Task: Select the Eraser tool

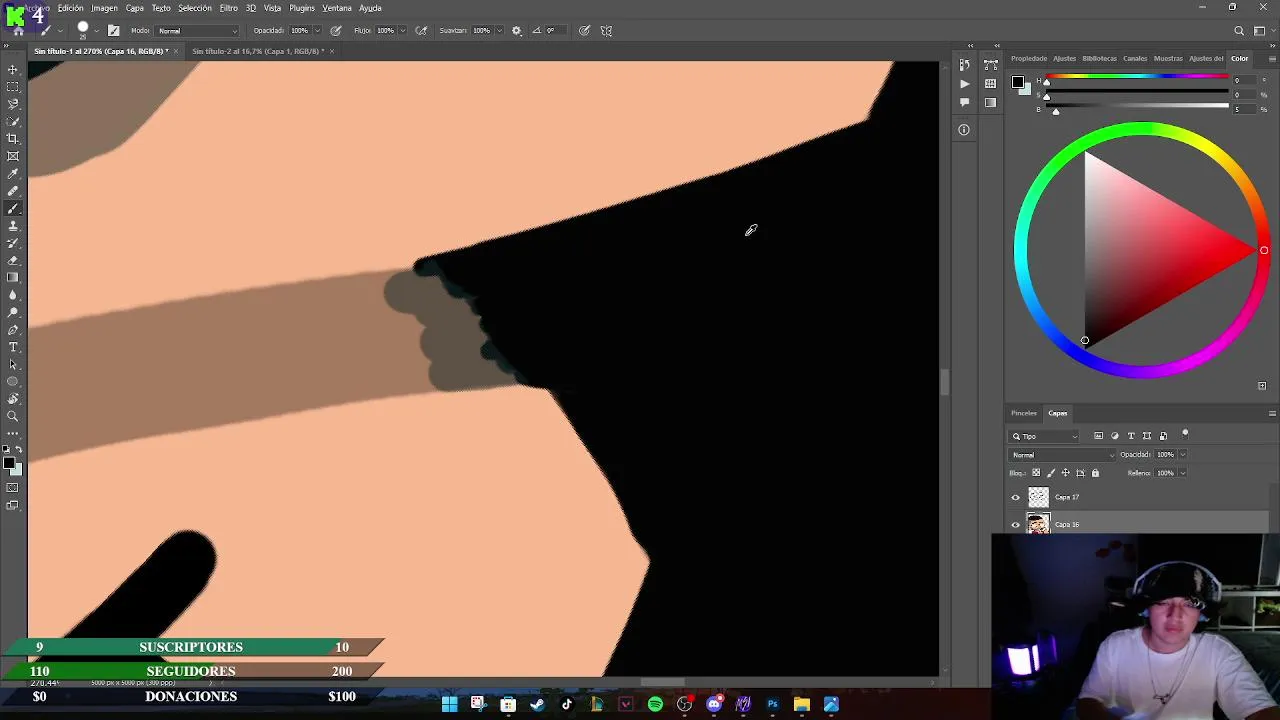Action: pos(13,260)
